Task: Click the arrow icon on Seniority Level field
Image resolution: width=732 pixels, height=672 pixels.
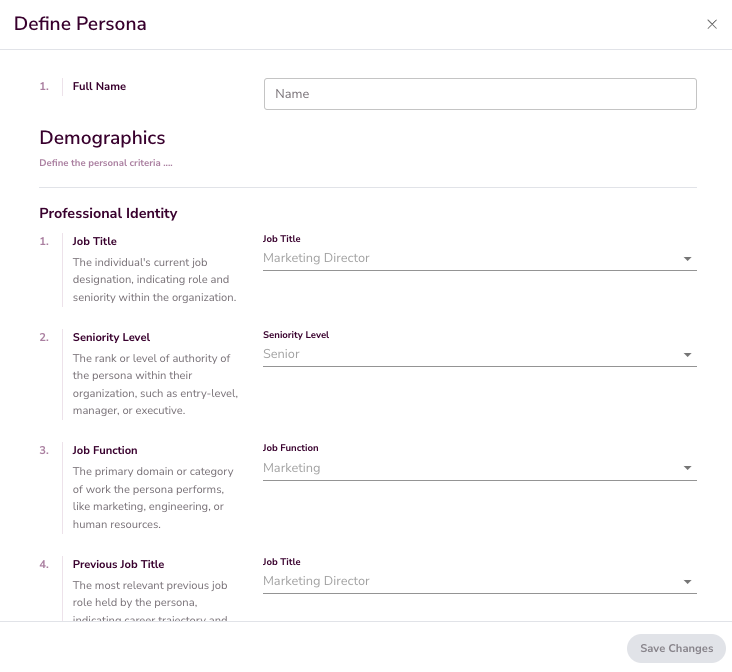Action: [687, 355]
